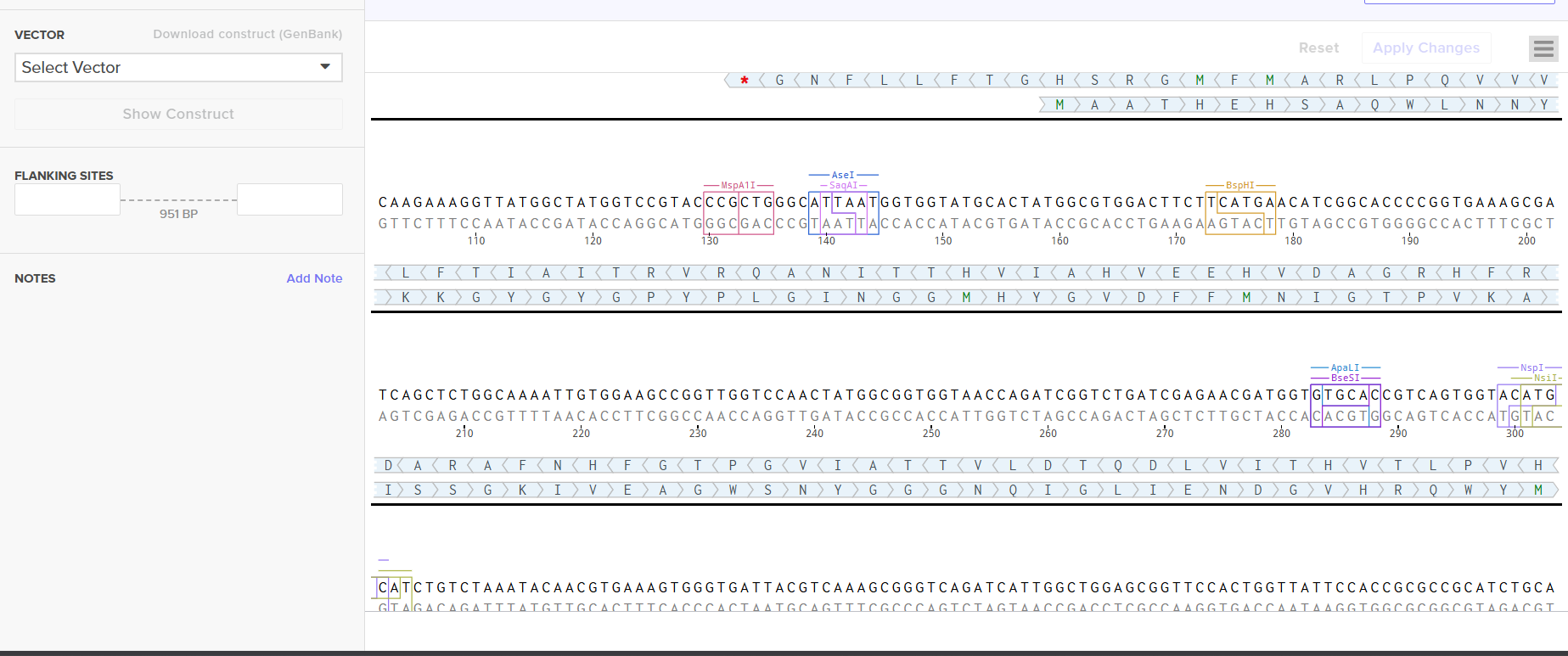Select the MspA1I restriction site label
Viewport: 1568px width, 656px height.
tap(738, 185)
